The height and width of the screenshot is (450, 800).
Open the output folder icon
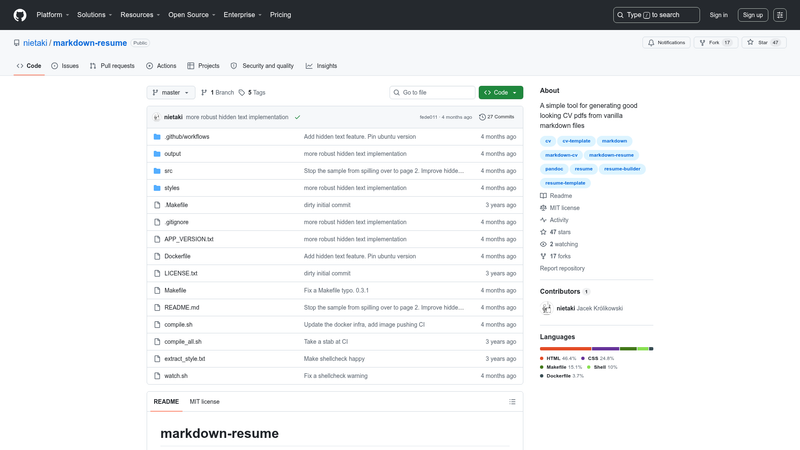pyautogui.click(x=157, y=154)
